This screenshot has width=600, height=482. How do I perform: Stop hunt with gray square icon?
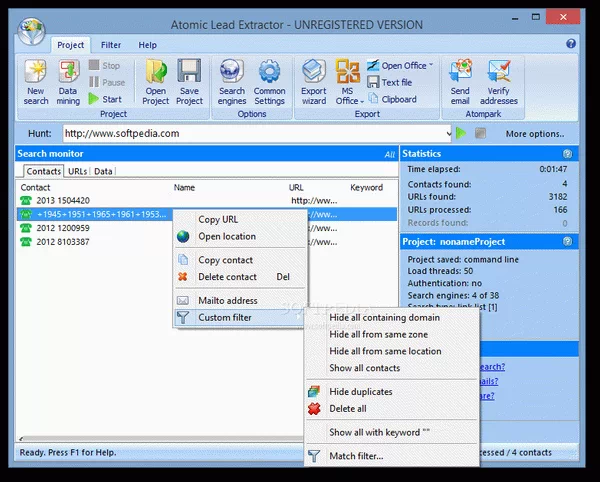tap(480, 133)
